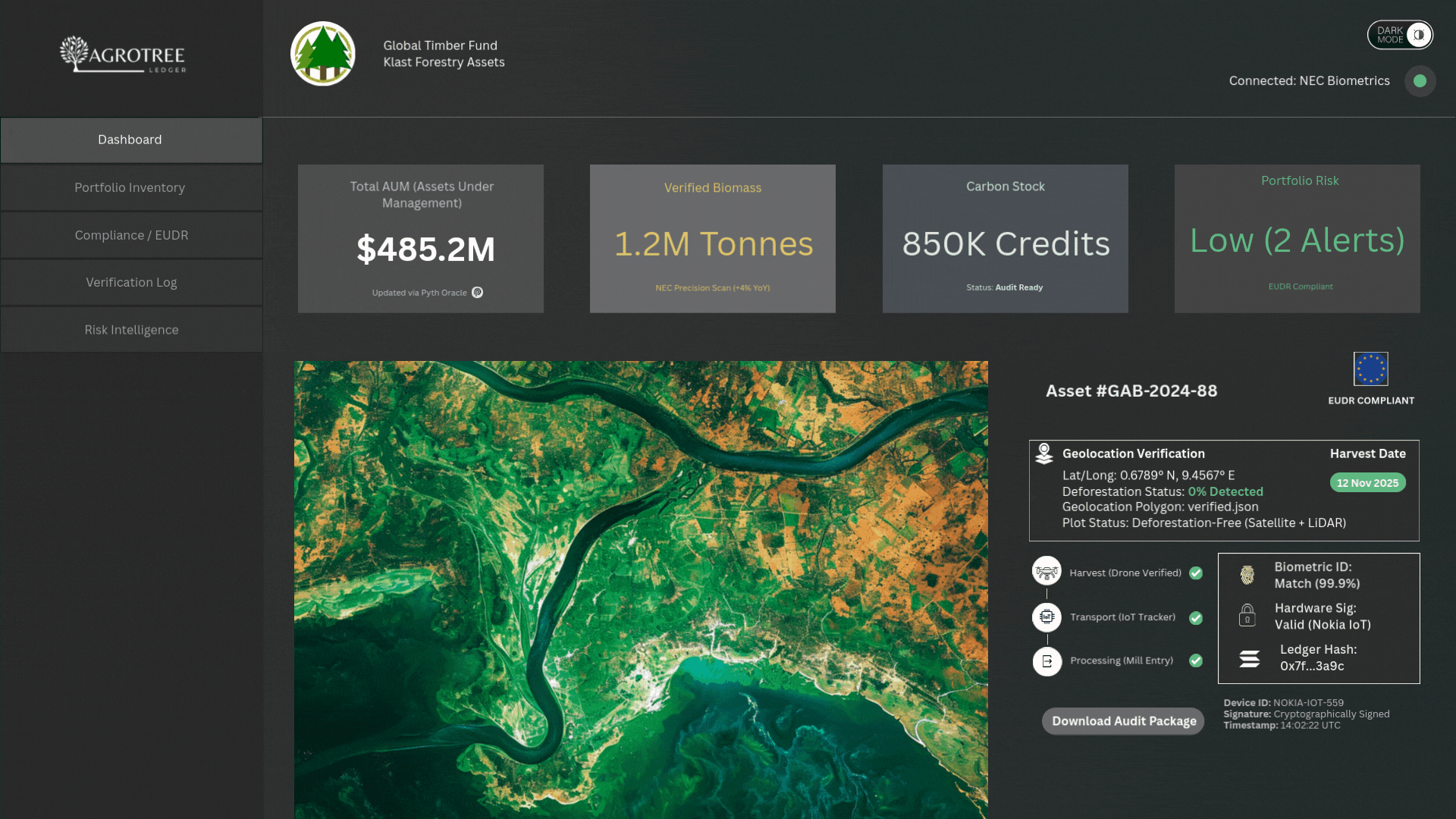This screenshot has width=1456, height=819.
Task: Click the Transport IoT chip icon
Action: click(1047, 617)
